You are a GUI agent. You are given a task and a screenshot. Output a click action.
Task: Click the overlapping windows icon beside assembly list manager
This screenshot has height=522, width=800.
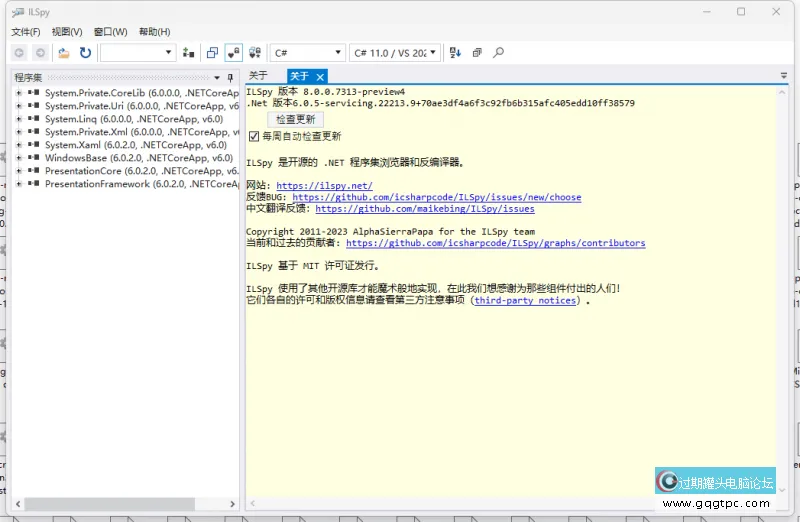pyautogui.click(x=212, y=53)
